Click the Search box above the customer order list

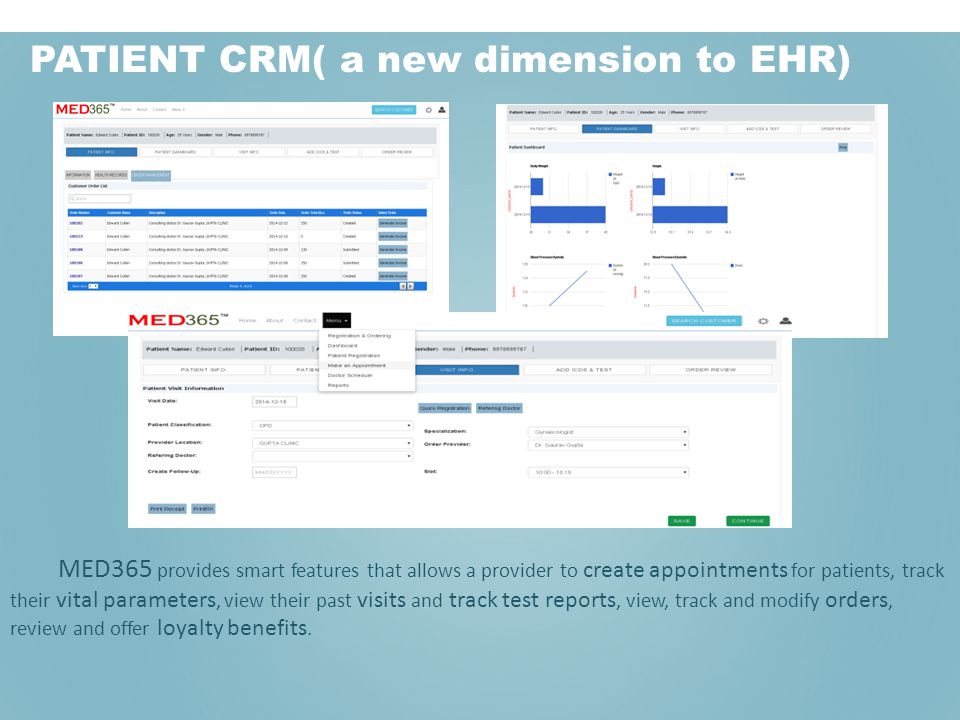coord(99,199)
